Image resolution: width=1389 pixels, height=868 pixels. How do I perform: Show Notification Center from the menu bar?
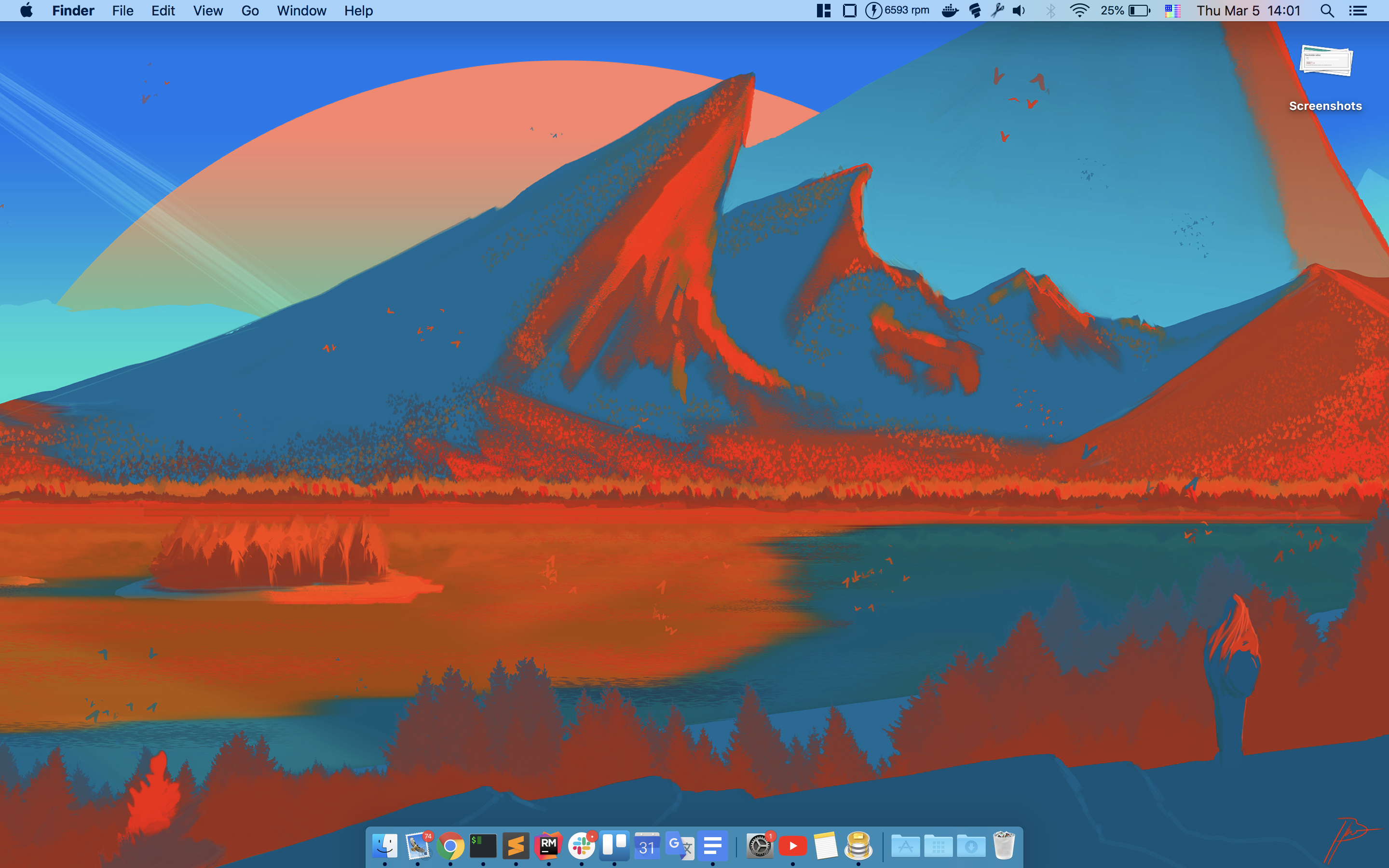coord(1358,11)
